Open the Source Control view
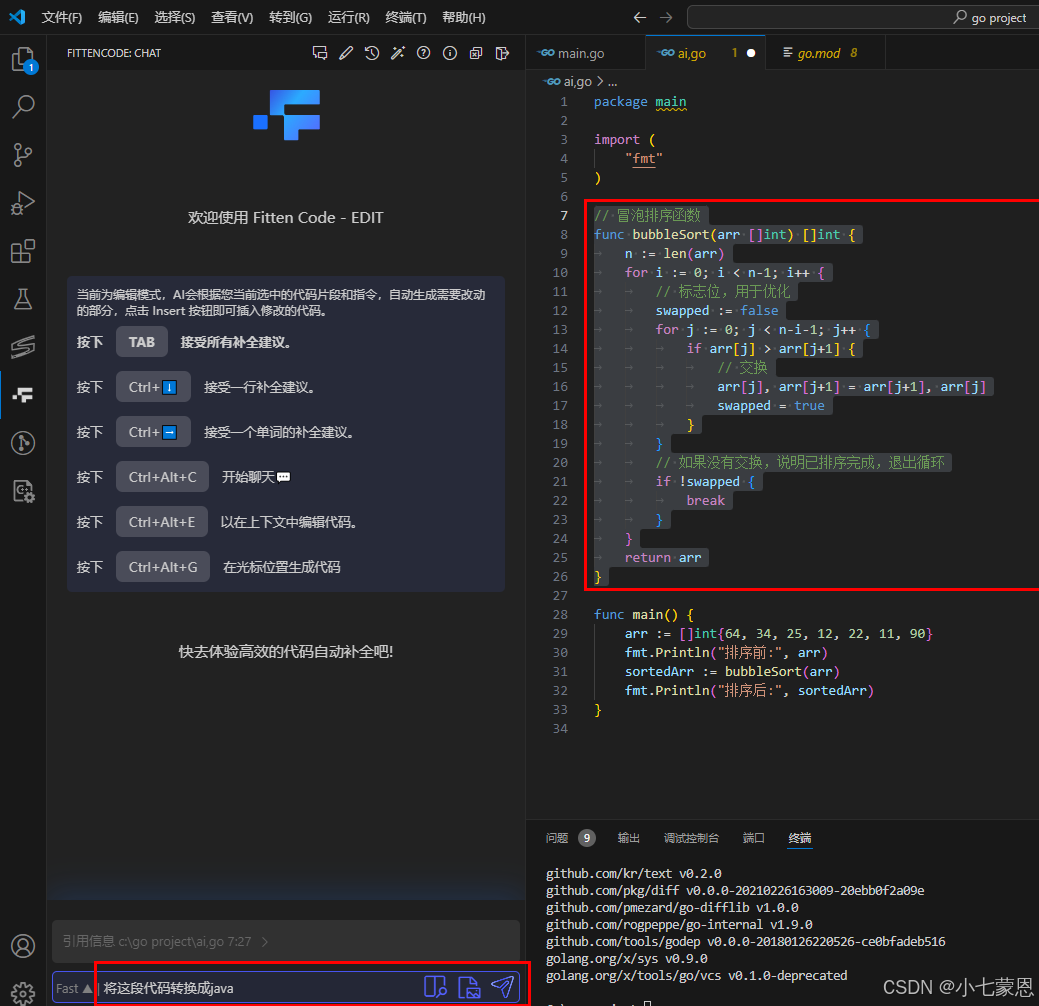1039x1006 pixels. click(23, 154)
